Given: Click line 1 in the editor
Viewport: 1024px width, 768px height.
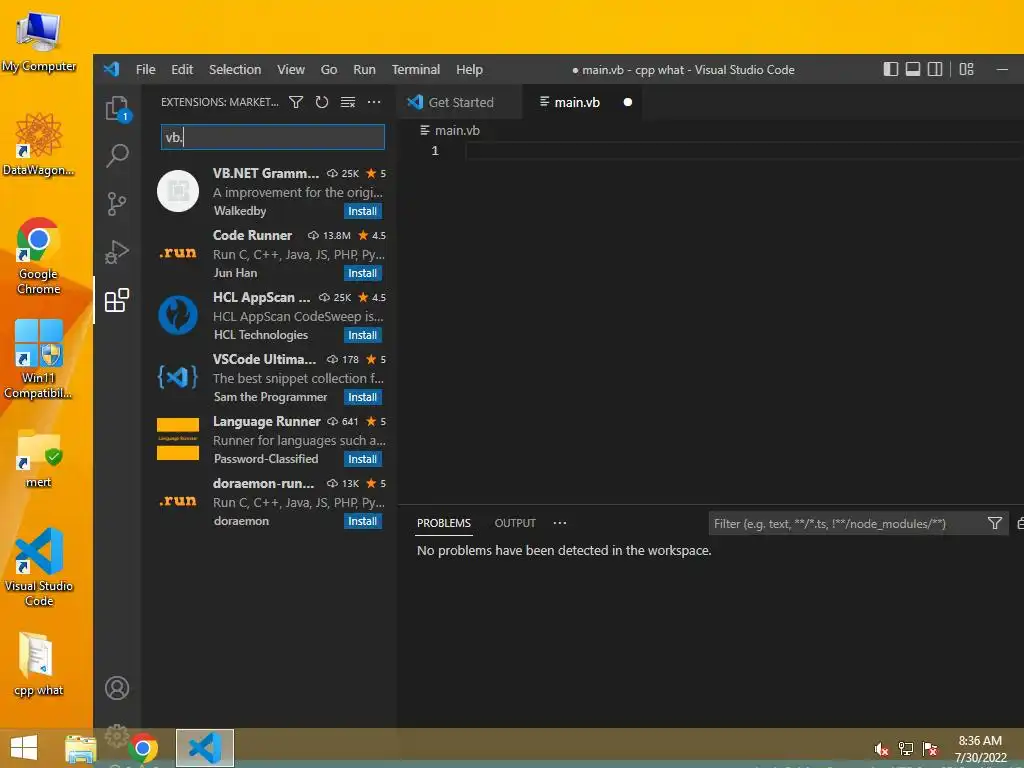Looking at the screenshot, I should pos(744,151).
